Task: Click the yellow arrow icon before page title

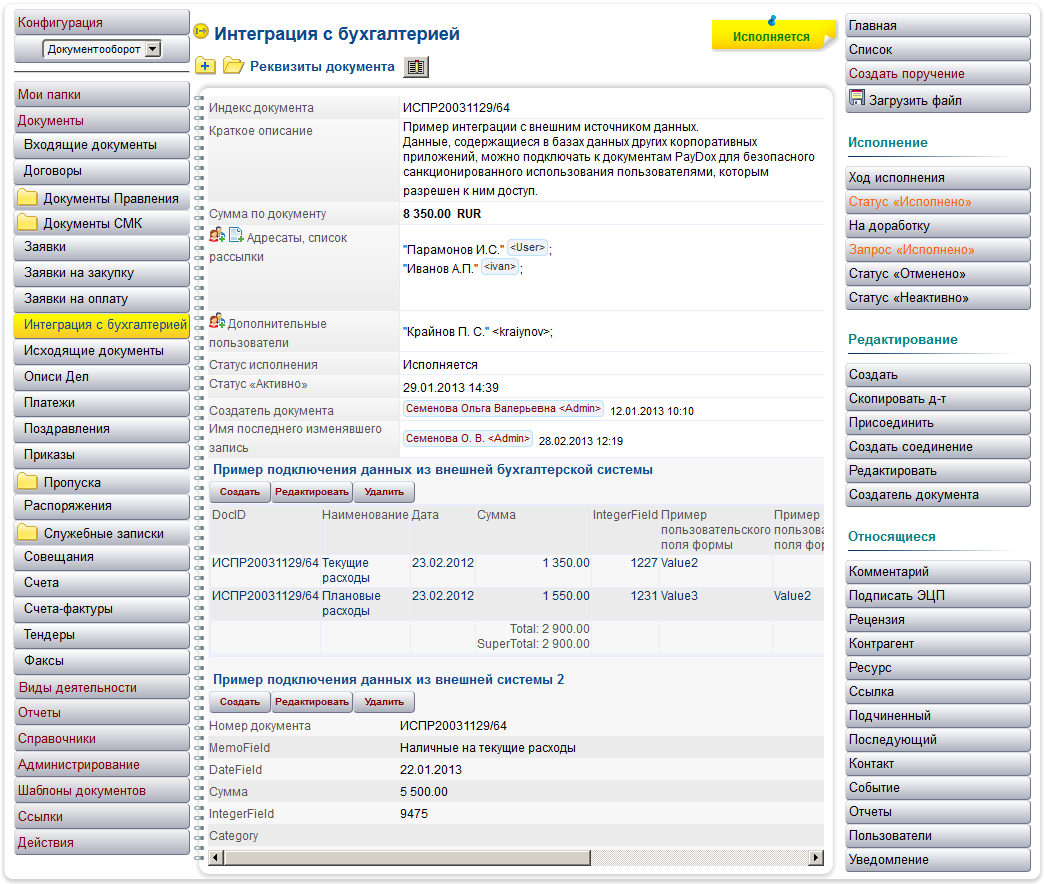Action: [201, 33]
